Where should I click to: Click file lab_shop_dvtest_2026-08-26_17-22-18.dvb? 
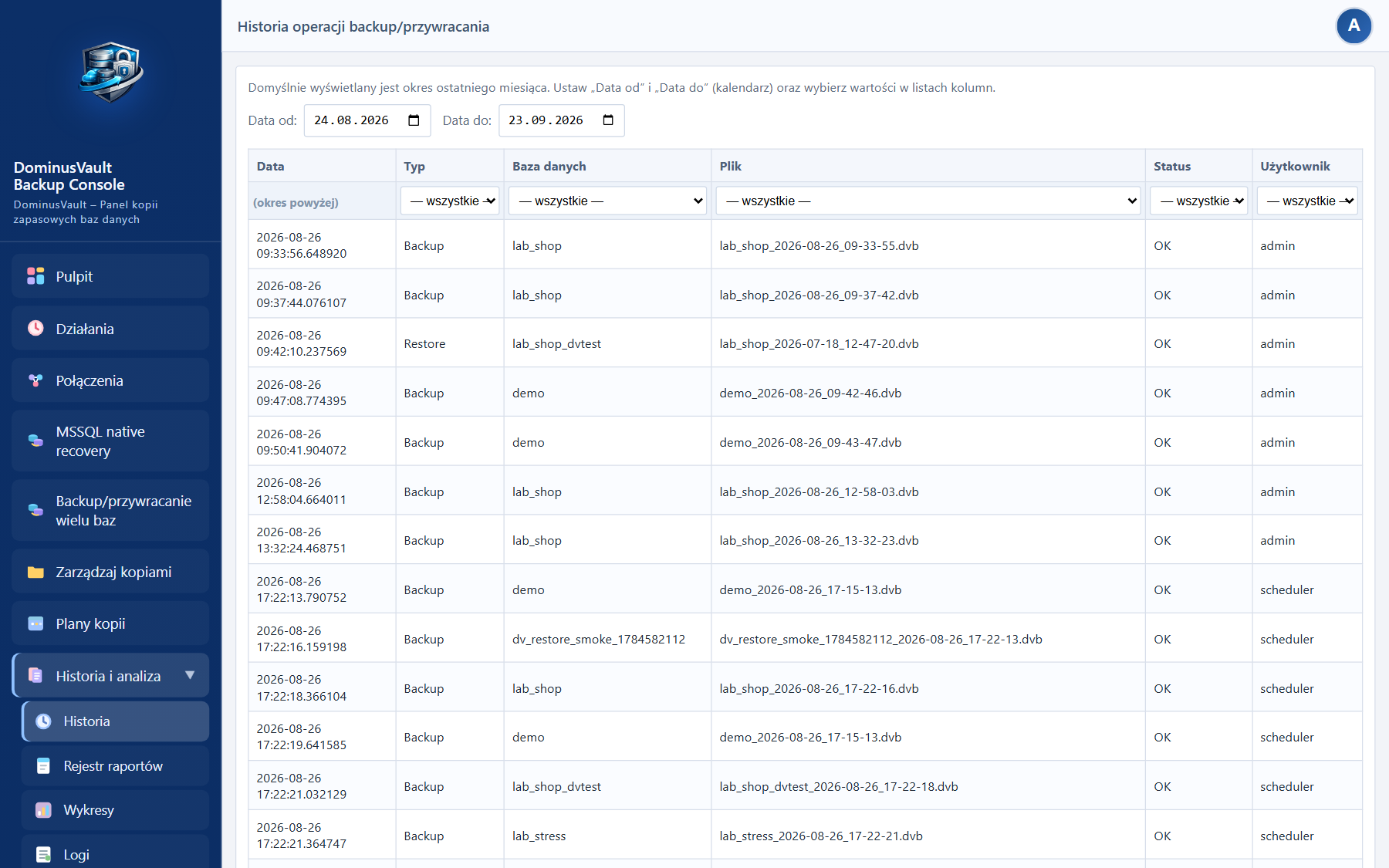(839, 786)
